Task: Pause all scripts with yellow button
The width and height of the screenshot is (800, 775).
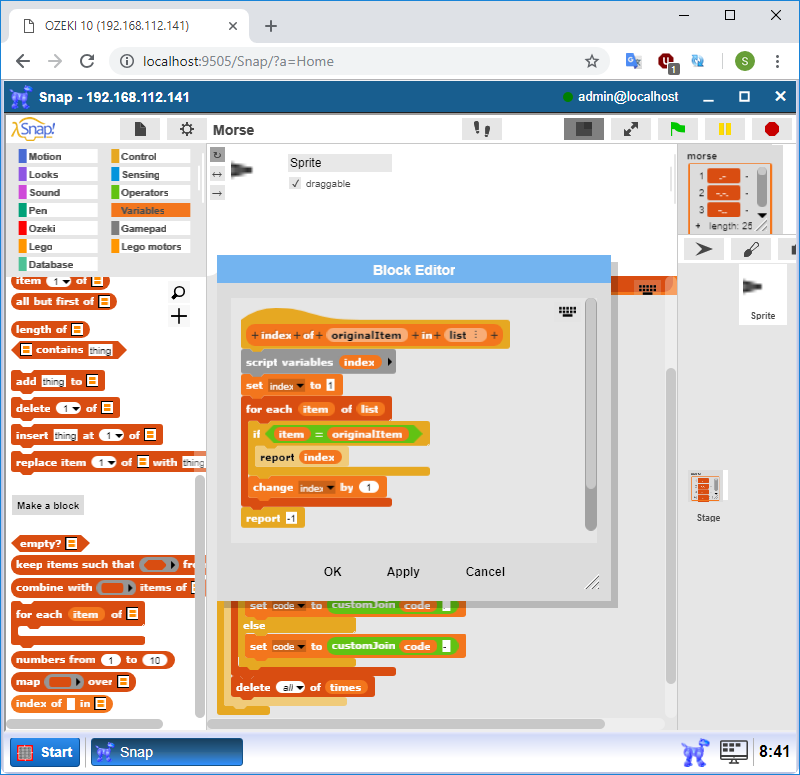Action: pos(724,129)
